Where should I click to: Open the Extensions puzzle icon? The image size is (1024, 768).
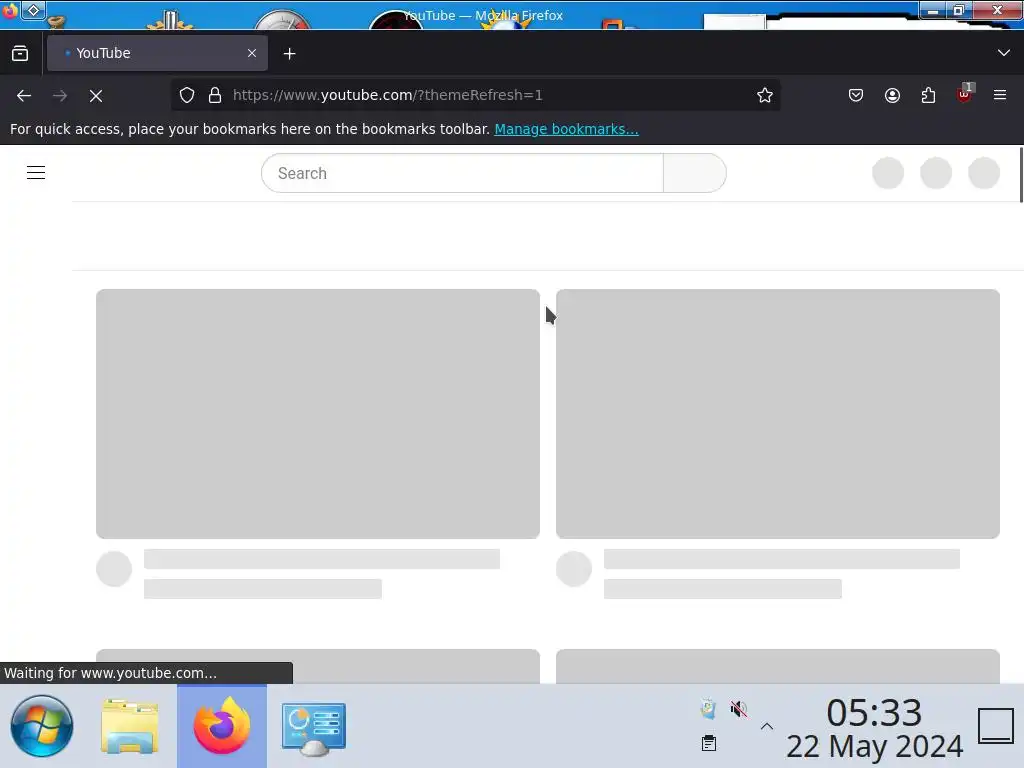pos(928,95)
